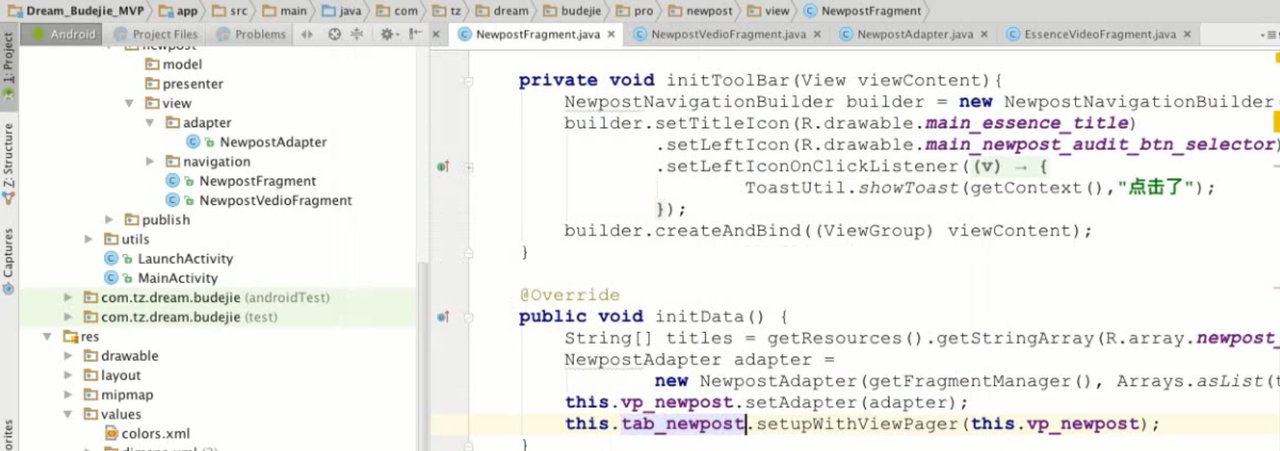Expand the utils package folder

click(x=89, y=239)
